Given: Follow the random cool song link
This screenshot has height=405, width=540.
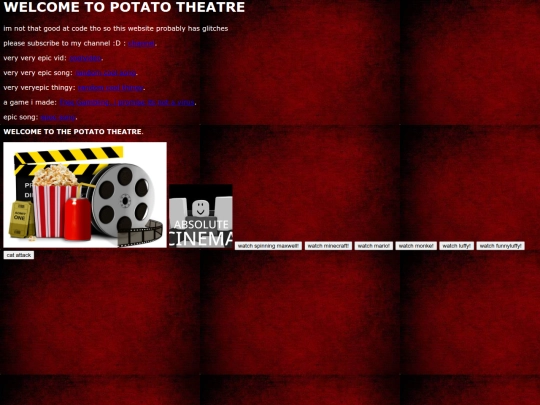Looking at the screenshot, I should pyautogui.click(x=106, y=73).
